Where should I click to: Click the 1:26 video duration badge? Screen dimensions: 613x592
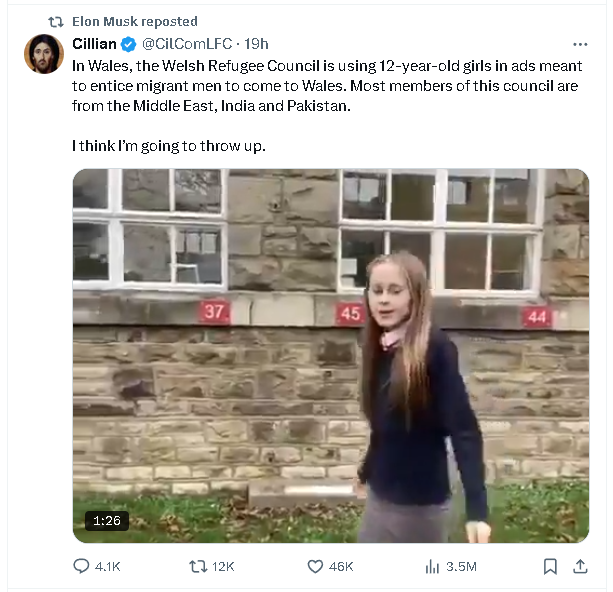pyautogui.click(x=106, y=521)
